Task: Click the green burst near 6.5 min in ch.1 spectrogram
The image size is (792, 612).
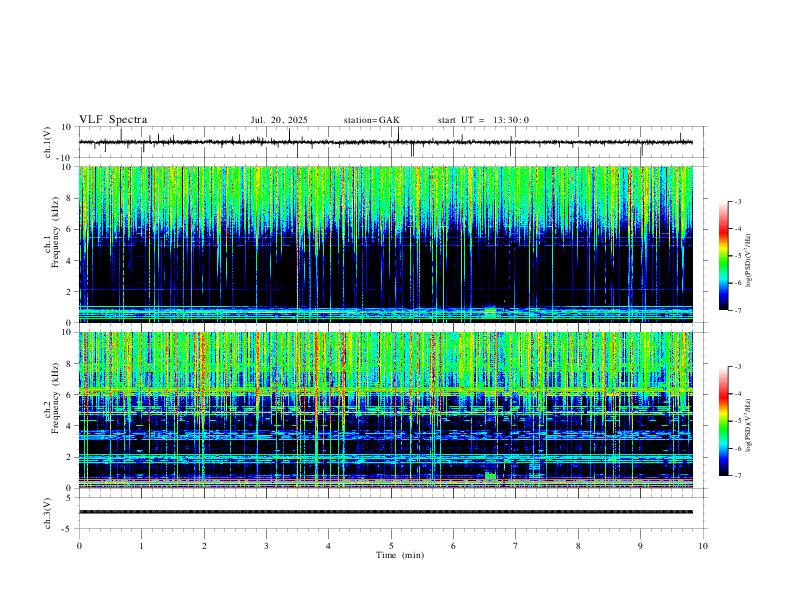Action: click(x=489, y=311)
